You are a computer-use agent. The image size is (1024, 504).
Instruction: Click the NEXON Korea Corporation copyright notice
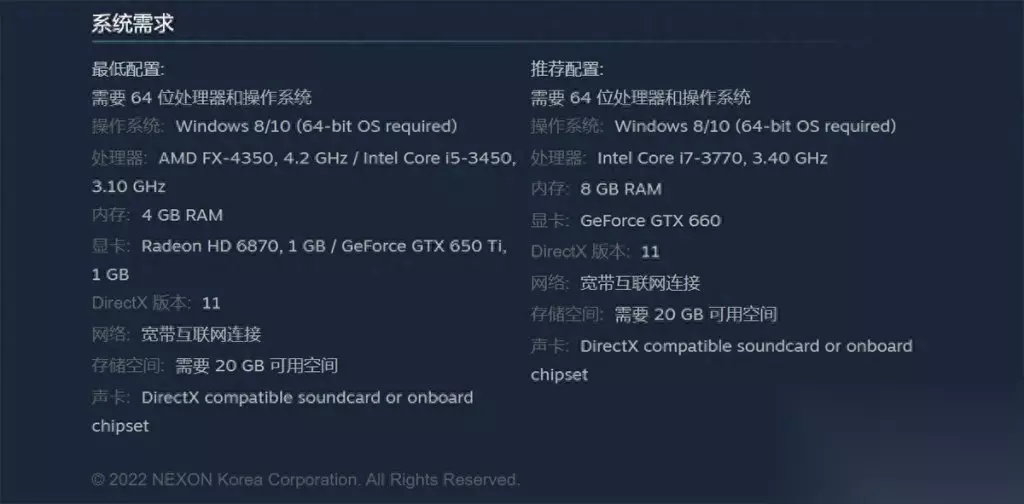pos(305,479)
